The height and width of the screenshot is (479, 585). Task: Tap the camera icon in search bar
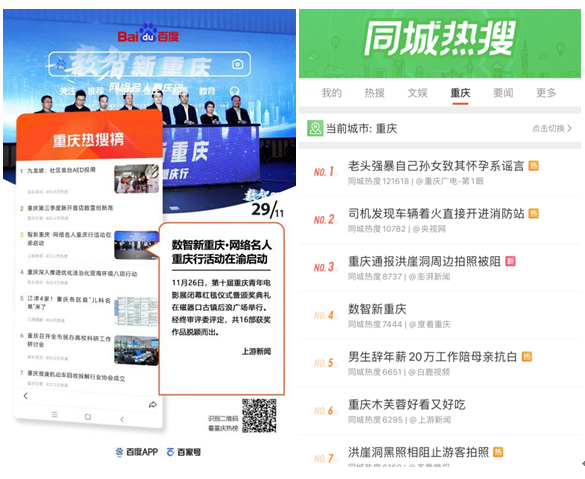click(237, 64)
